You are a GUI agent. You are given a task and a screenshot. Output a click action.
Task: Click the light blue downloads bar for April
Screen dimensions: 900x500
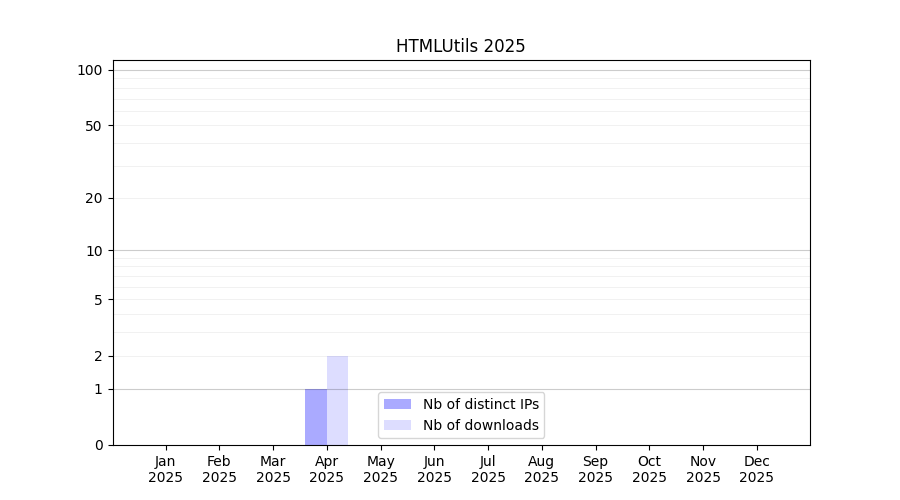click(x=337, y=400)
